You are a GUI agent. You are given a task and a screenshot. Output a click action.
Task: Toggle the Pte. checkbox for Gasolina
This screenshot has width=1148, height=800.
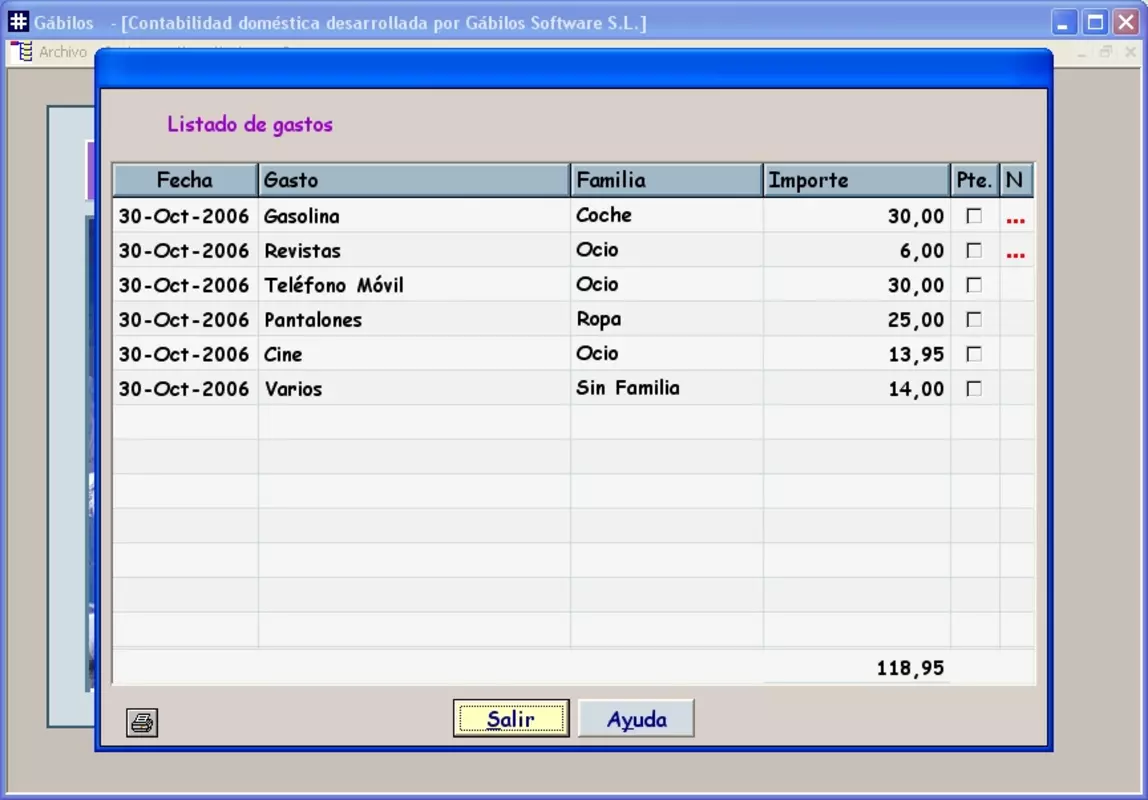(974, 216)
